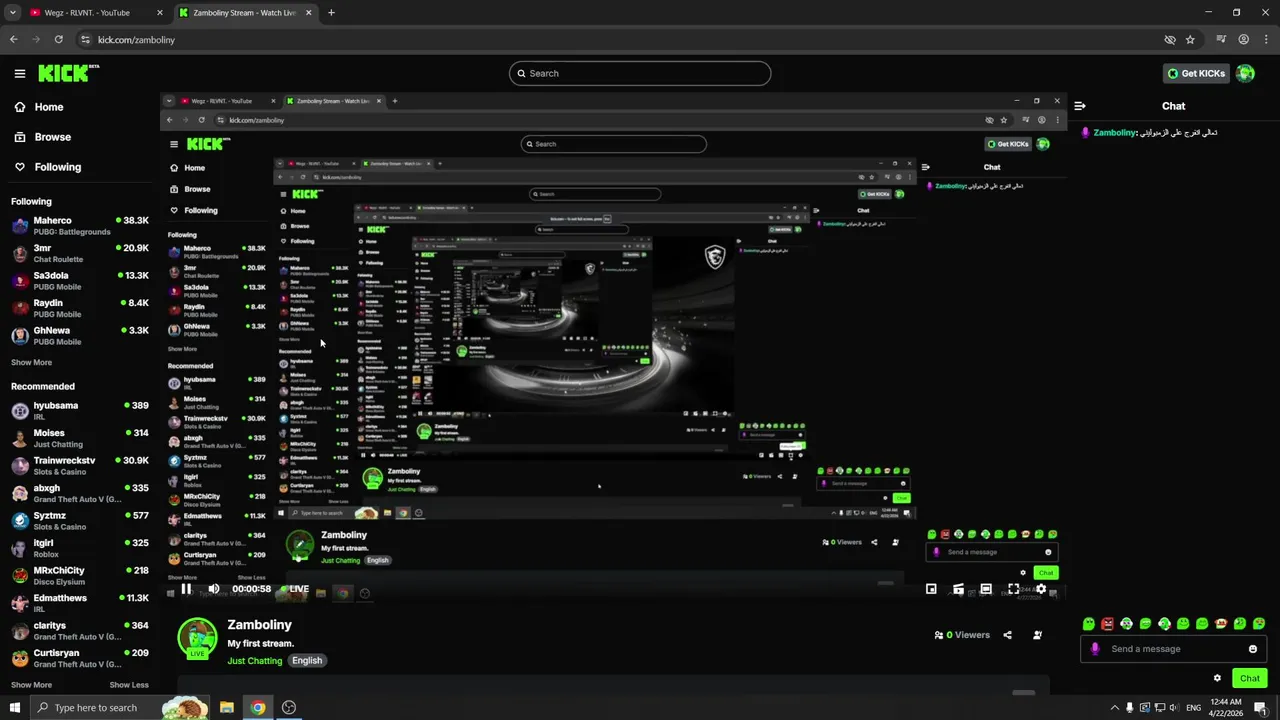Collapse list with Show Less in main sidebar
1280x720 pixels.
129,685
